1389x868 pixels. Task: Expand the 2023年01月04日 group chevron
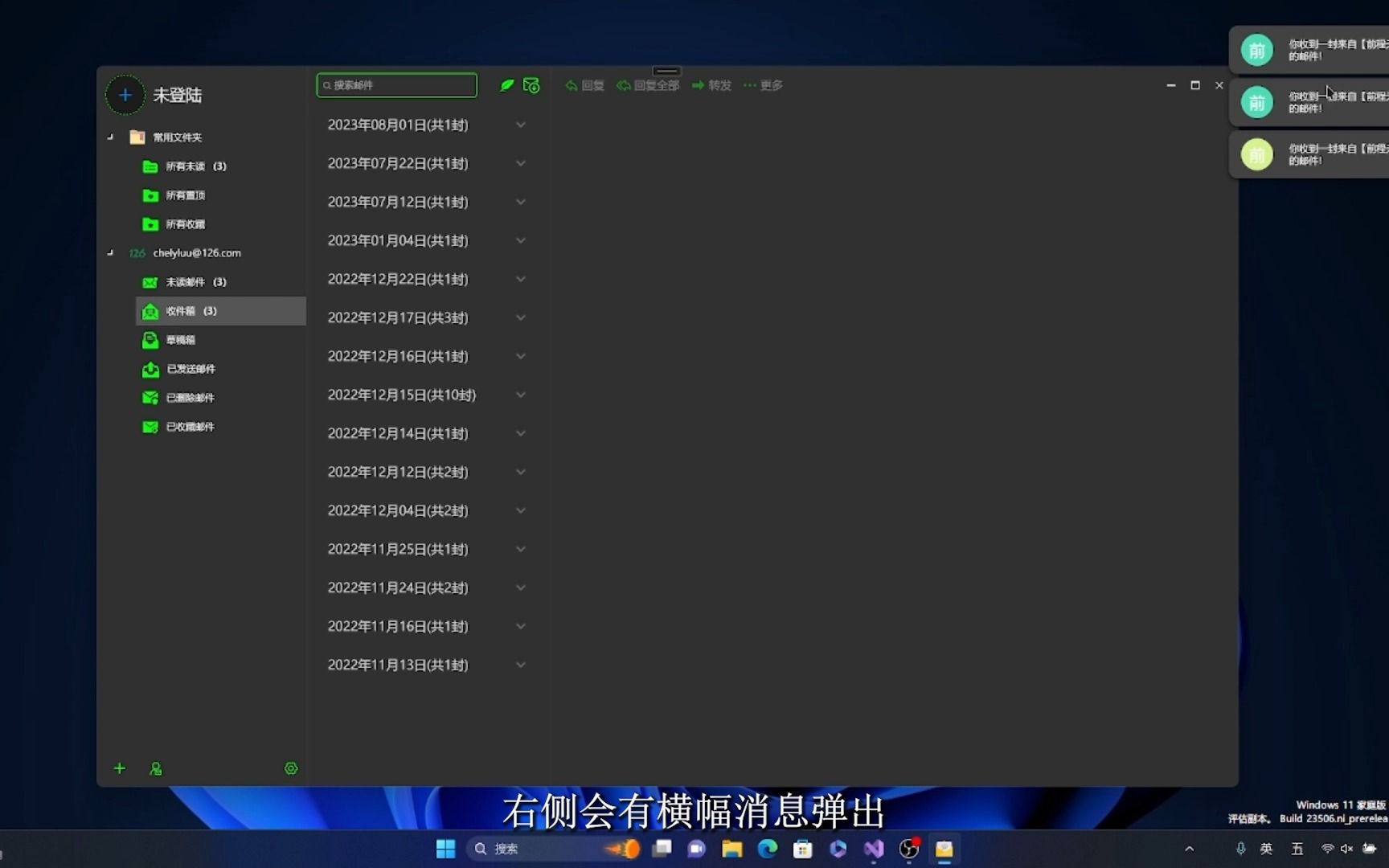pyautogui.click(x=521, y=240)
